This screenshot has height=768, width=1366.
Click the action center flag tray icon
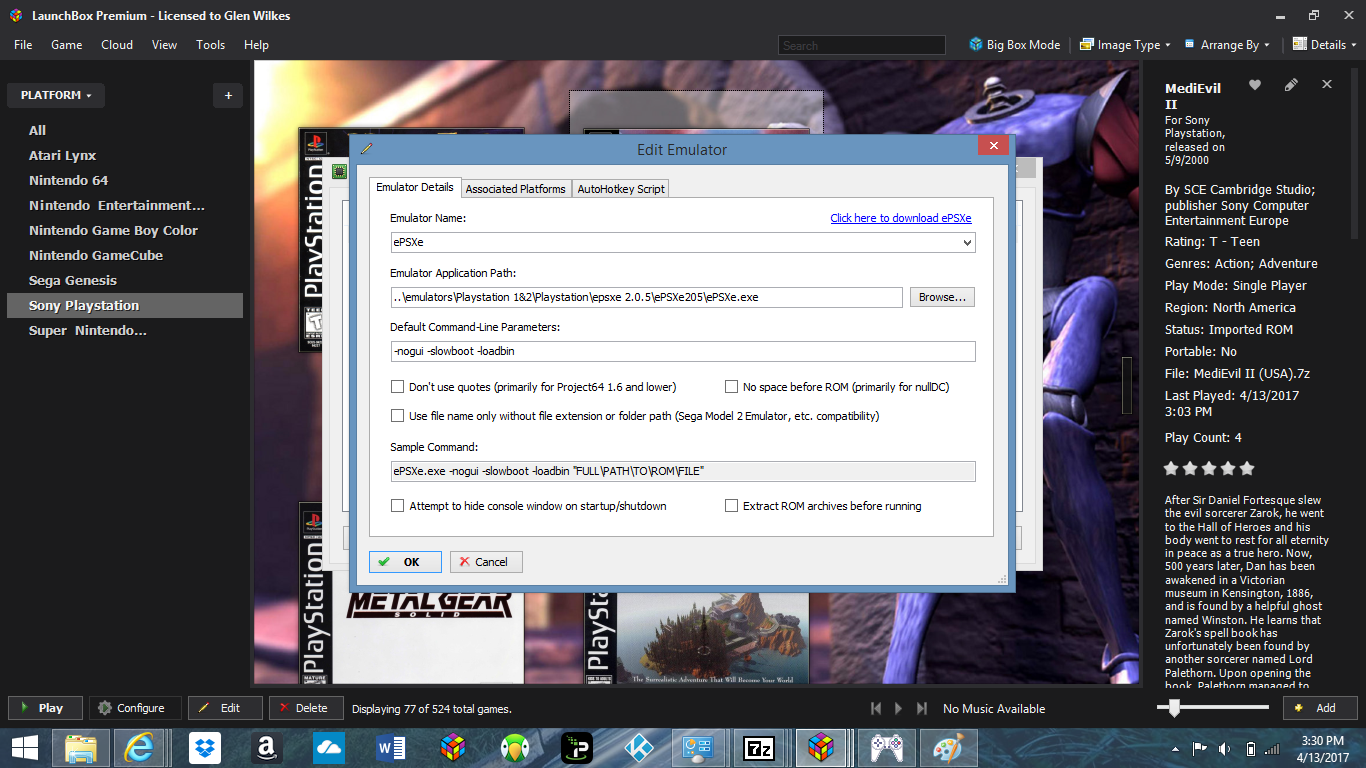1199,748
